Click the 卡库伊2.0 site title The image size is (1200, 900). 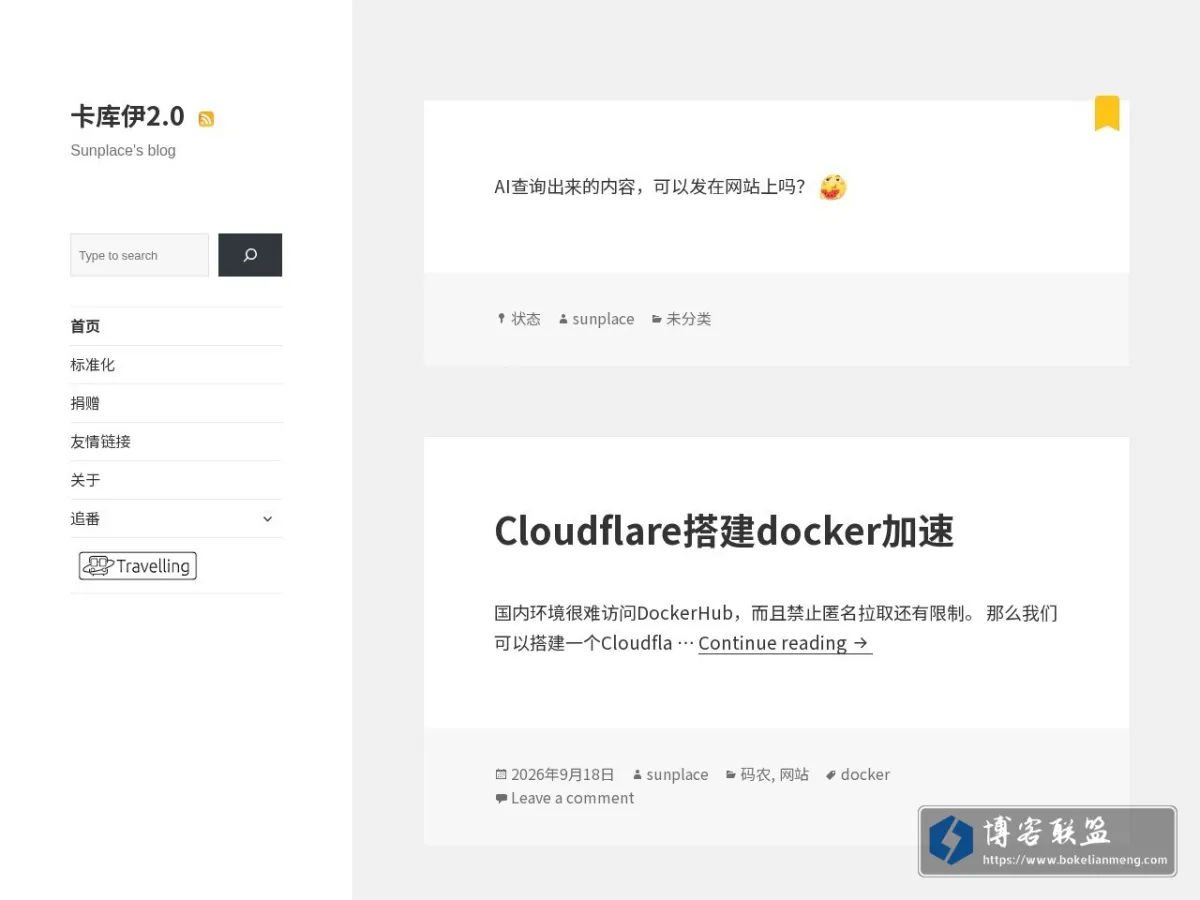127,116
